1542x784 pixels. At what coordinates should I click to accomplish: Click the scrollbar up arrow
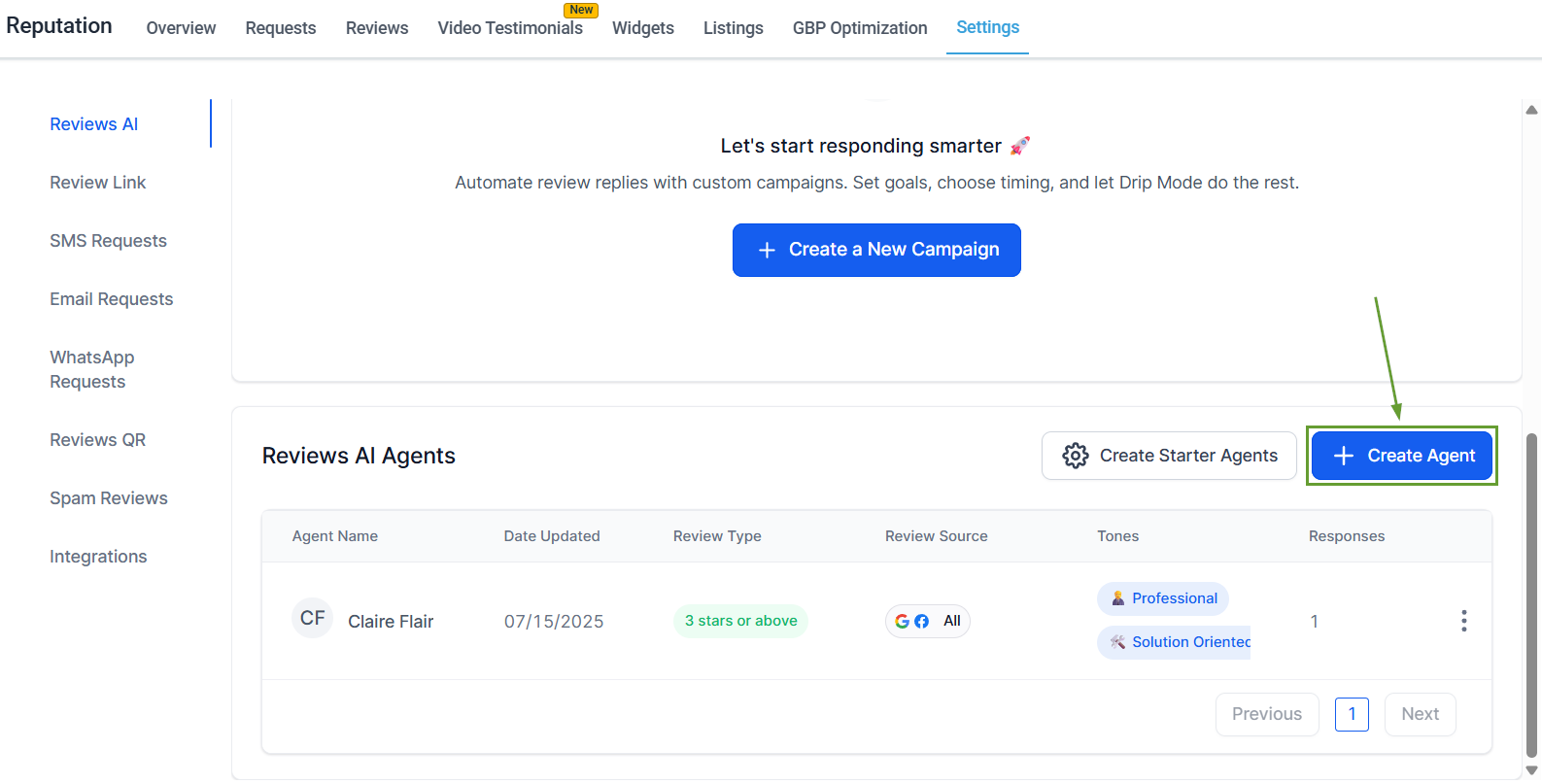coord(1531,110)
